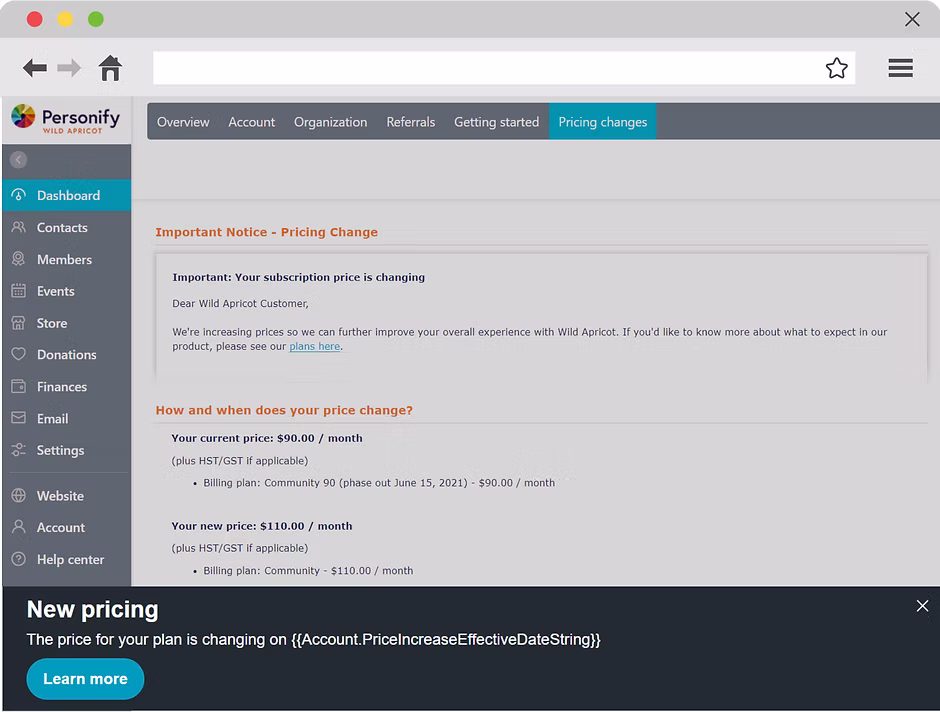This screenshot has height=712, width=940.
Task: Switch to Getting started tab
Action: (496, 122)
